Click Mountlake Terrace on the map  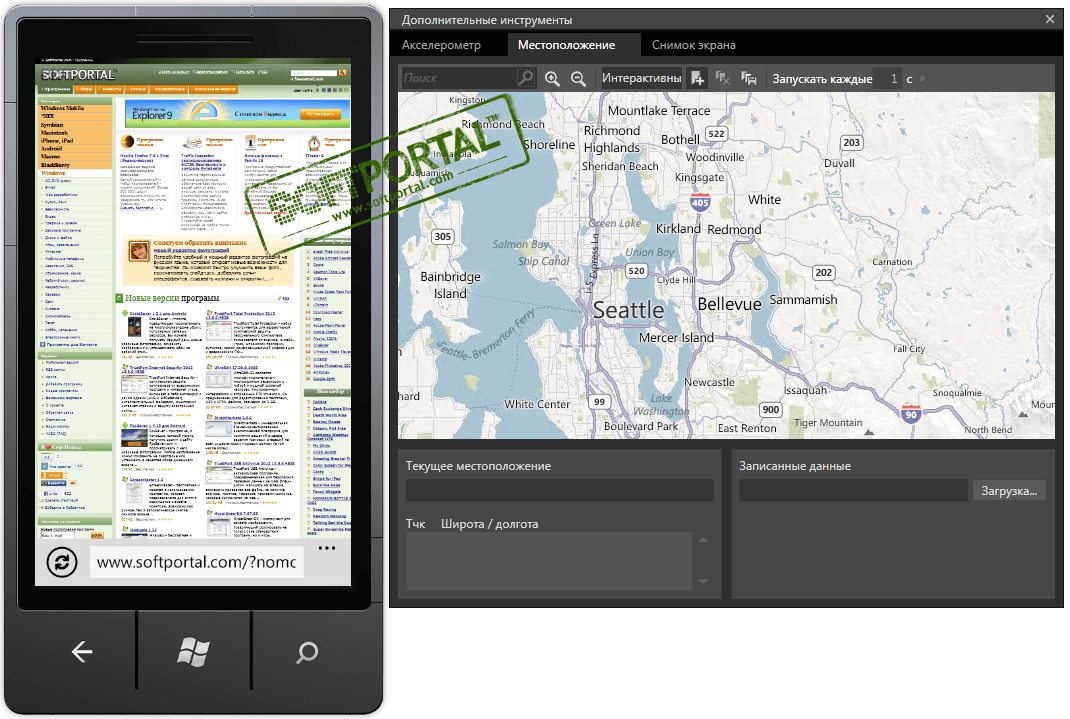[x=659, y=111]
